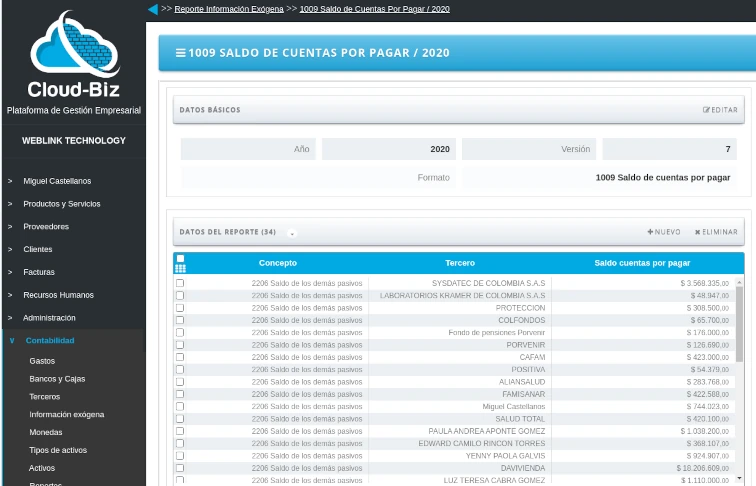Click the WEBLINK TECHNOLOGY company name

pyautogui.click(x=74, y=141)
